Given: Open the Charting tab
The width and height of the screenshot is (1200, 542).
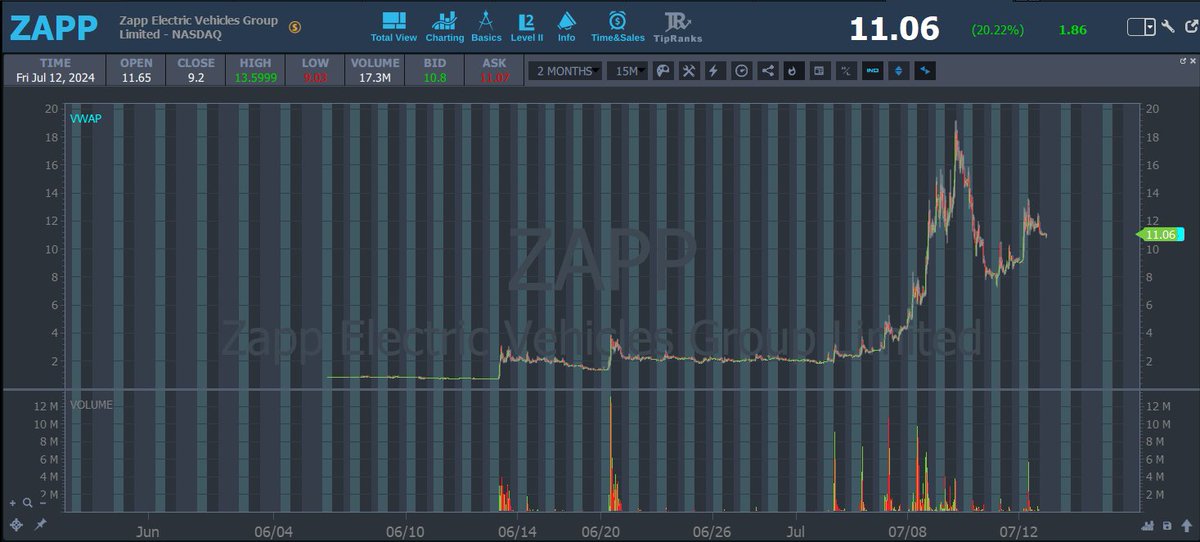Looking at the screenshot, I should coord(444,27).
